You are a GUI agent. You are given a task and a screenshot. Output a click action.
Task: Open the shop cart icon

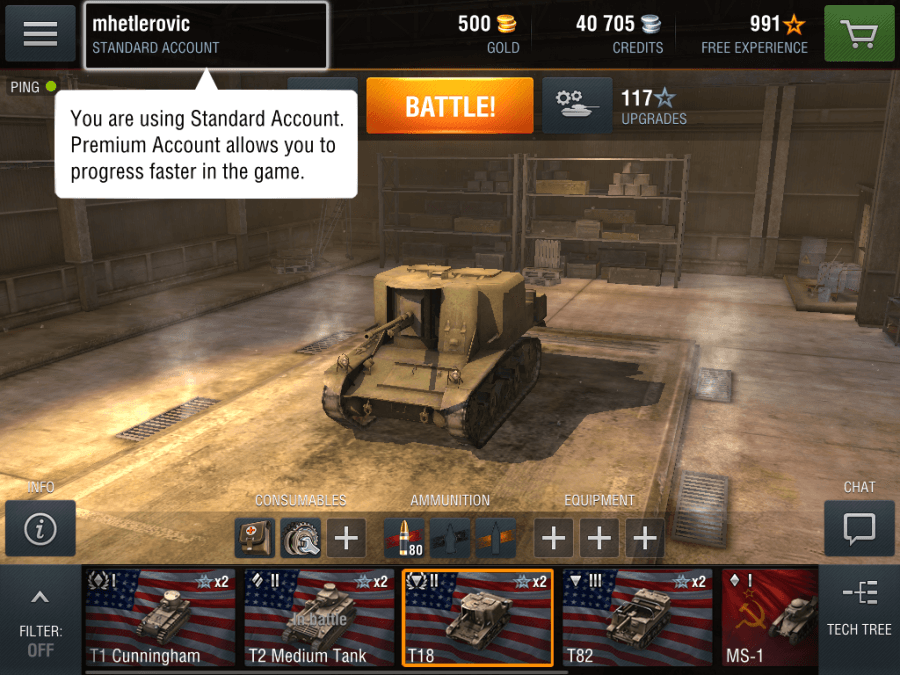[x=859, y=33]
